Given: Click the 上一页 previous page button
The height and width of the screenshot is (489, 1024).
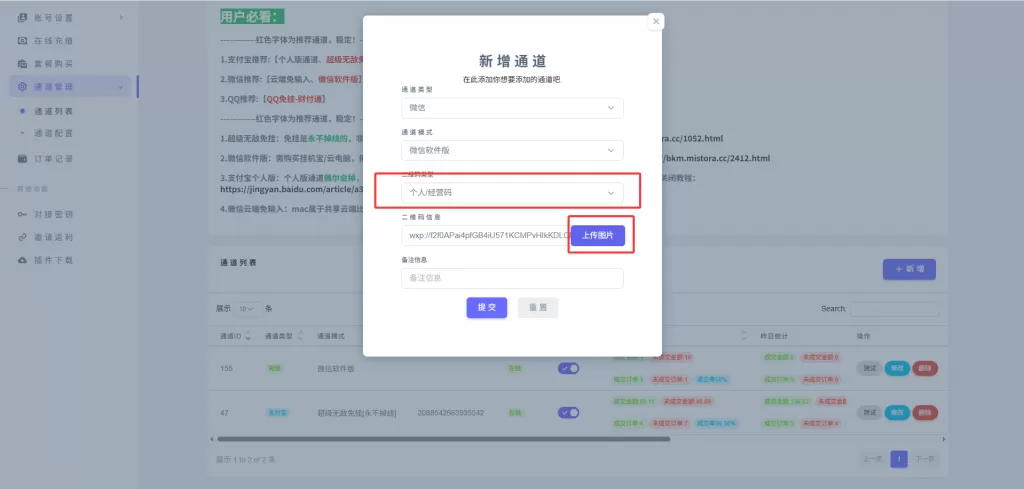Looking at the screenshot, I should pos(873,460).
